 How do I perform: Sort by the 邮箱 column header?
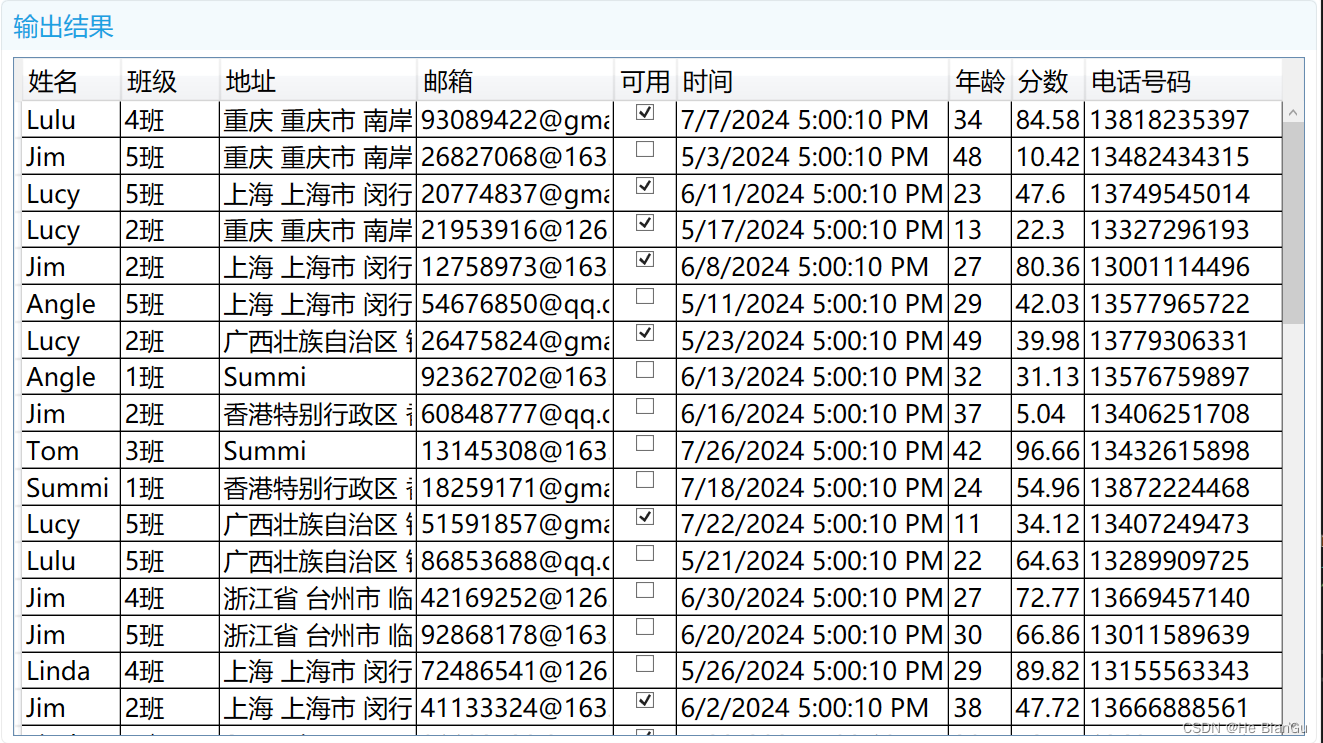pos(515,81)
